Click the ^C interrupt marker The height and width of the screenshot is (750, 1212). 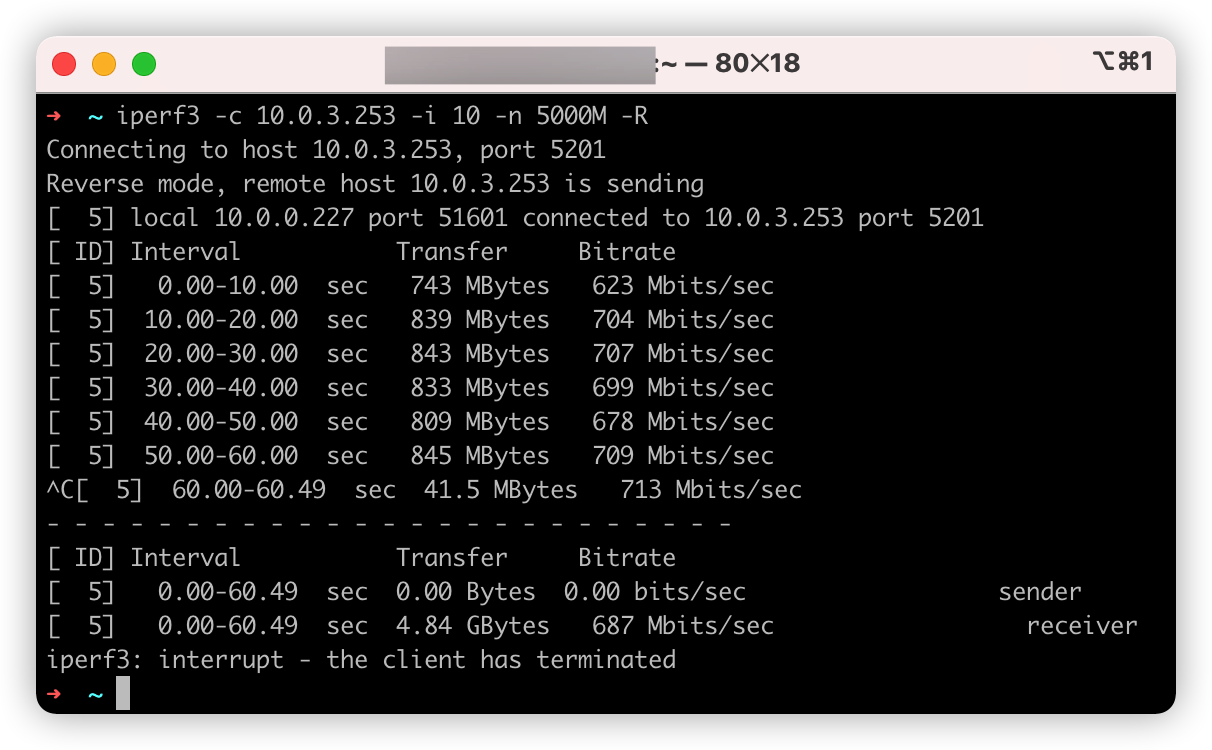tap(60, 490)
